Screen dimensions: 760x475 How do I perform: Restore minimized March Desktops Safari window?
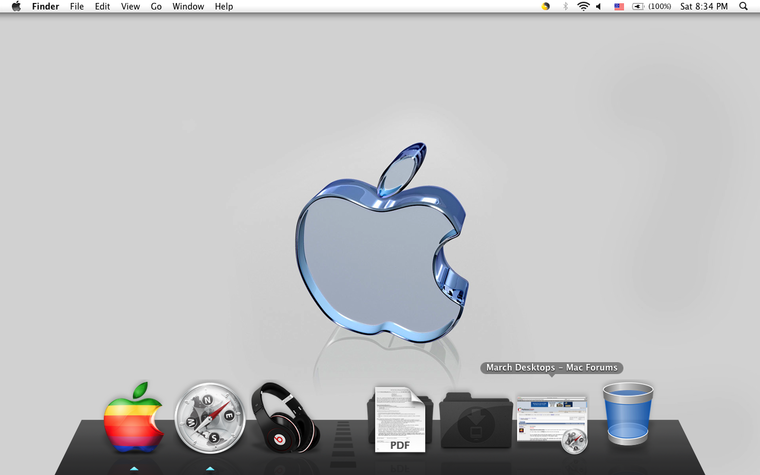click(x=552, y=425)
